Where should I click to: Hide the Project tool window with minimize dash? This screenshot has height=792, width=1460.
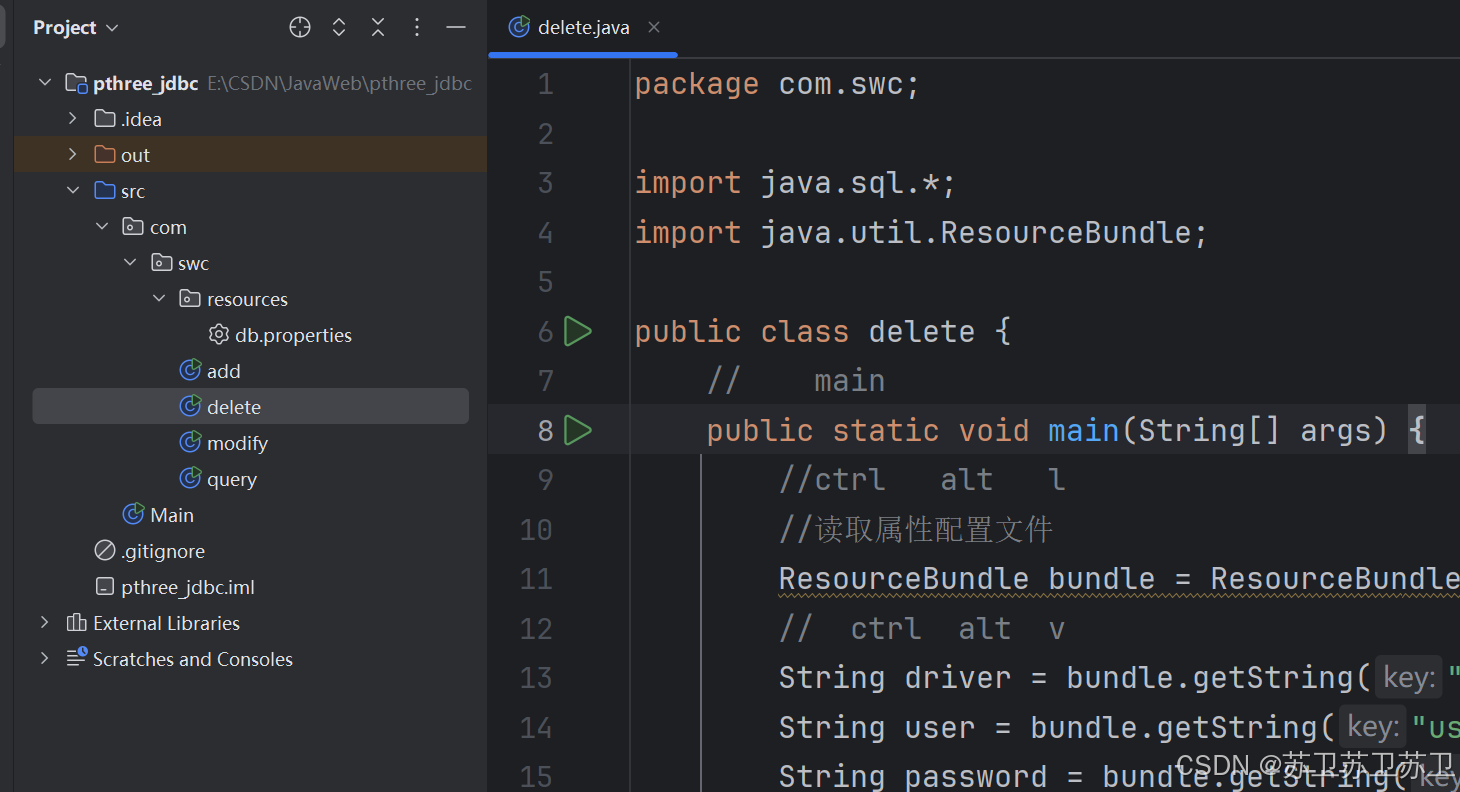[456, 27]
